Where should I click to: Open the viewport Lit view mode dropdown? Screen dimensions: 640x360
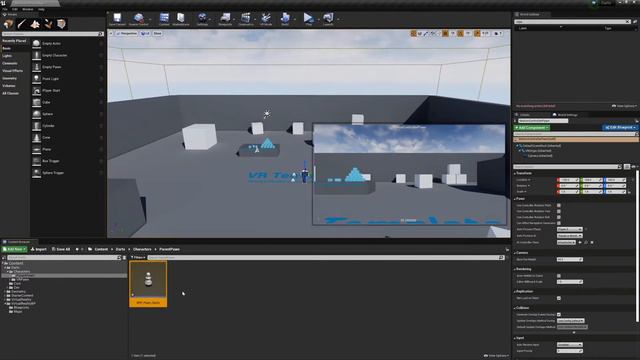coord(145,33)
